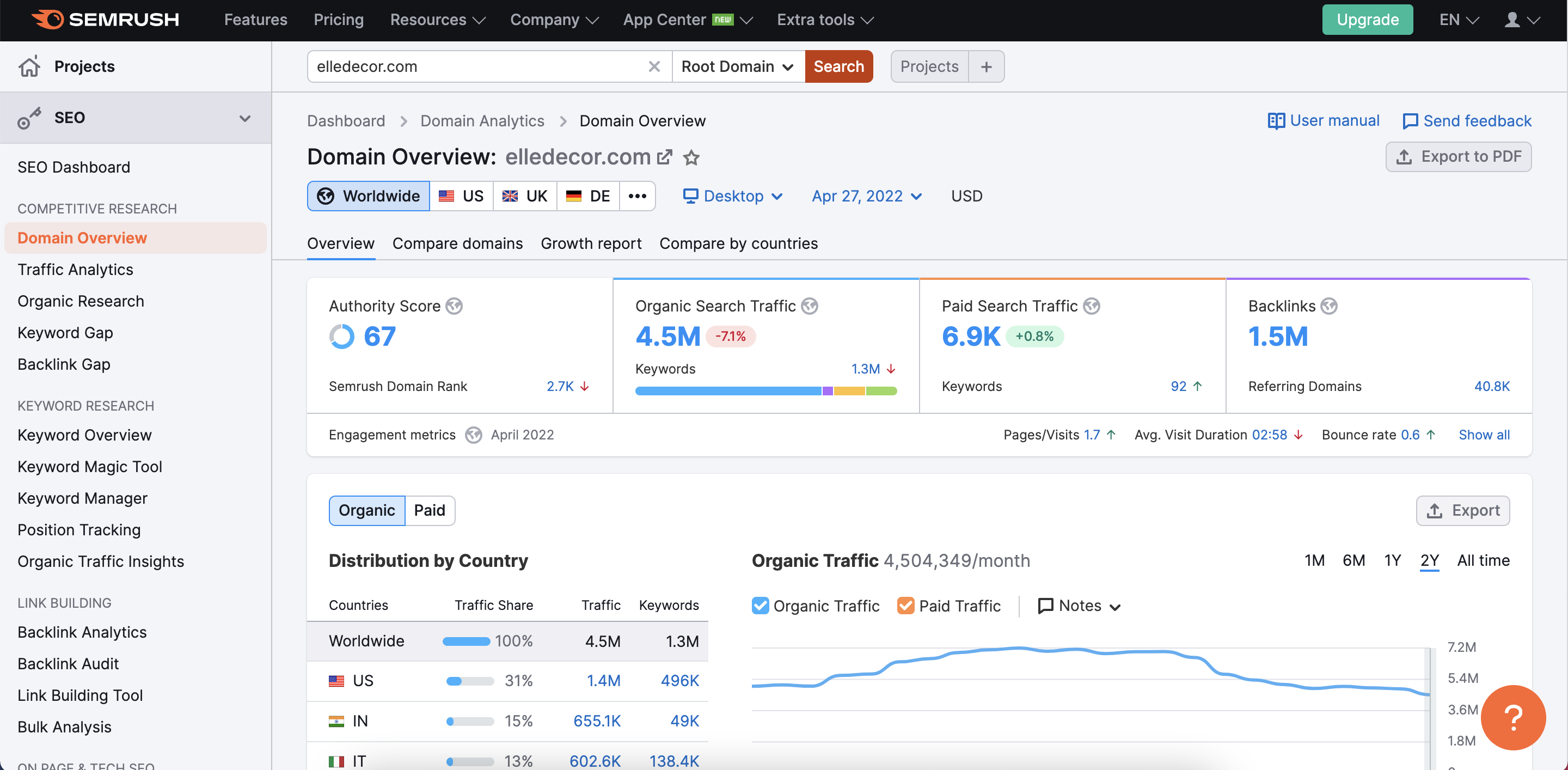This screenshot has height=770, width=1568.
Task: Toggle the Organic Traffic checkbox
Action: click(x=760, y=606)
